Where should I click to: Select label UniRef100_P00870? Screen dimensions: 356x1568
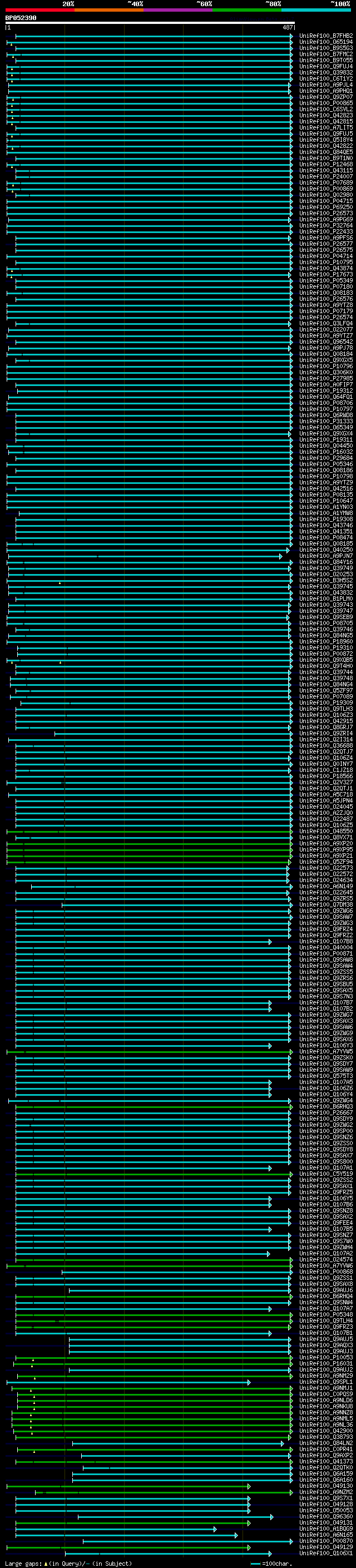pyautogui.click(x=326, y=1541)
